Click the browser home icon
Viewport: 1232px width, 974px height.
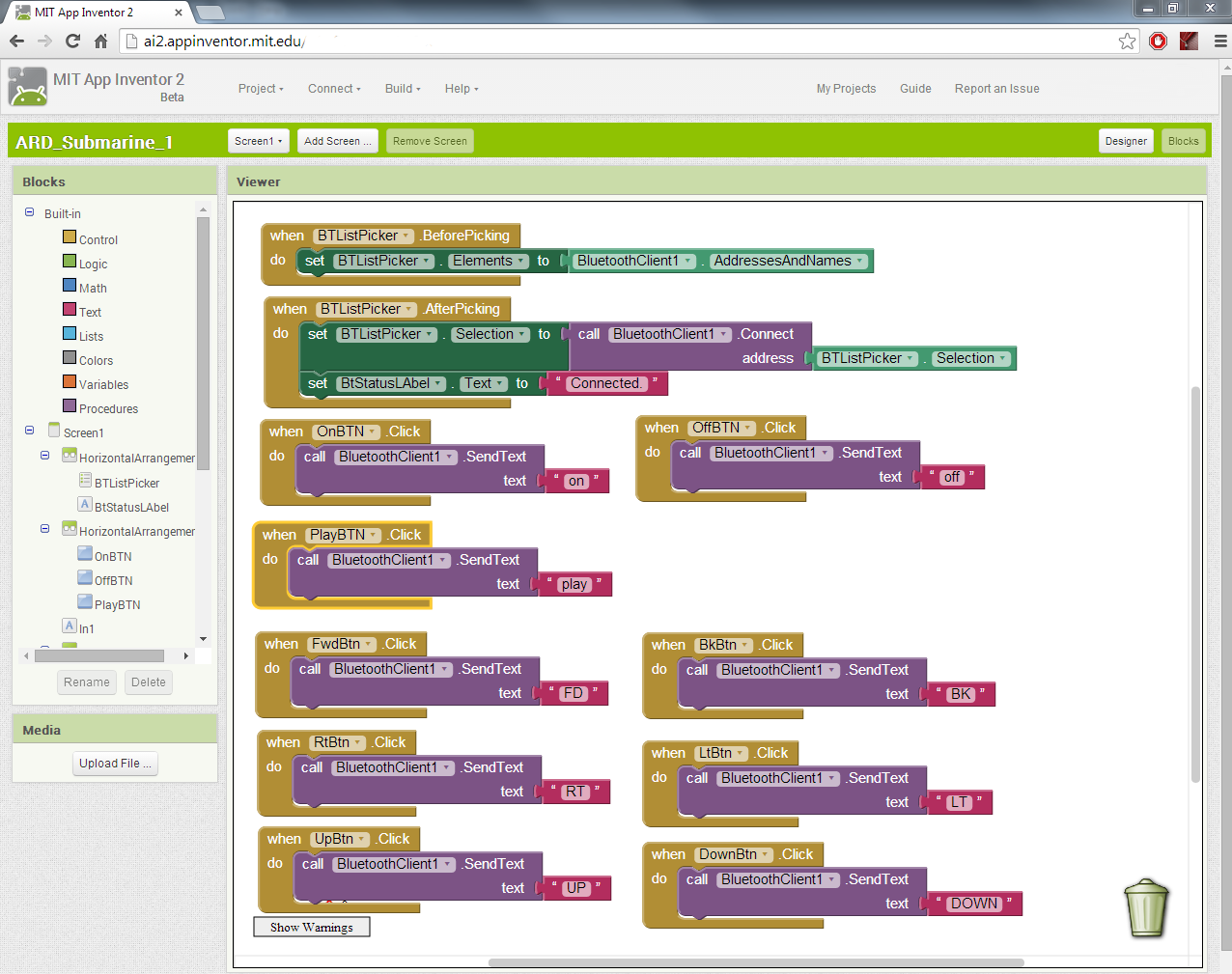(x=100, y=41)
